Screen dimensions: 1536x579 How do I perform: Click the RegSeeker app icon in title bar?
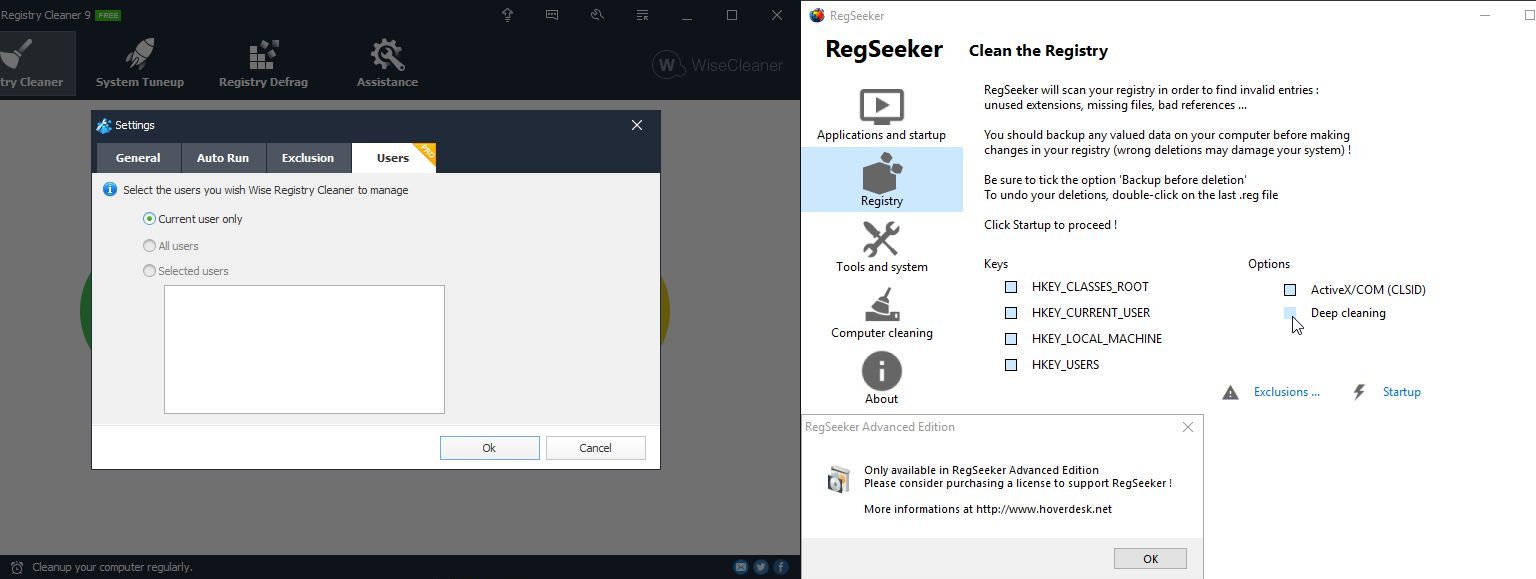(x=817, y=15)
